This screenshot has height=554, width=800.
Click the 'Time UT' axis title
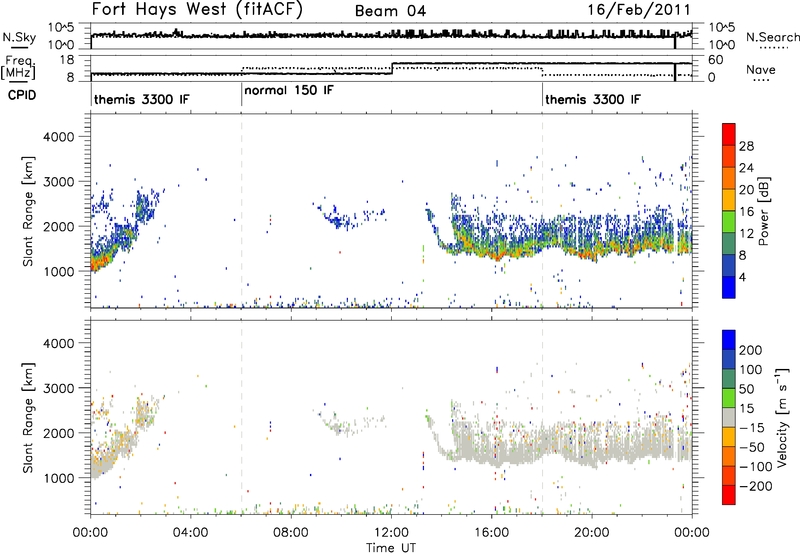click(391, 547)
